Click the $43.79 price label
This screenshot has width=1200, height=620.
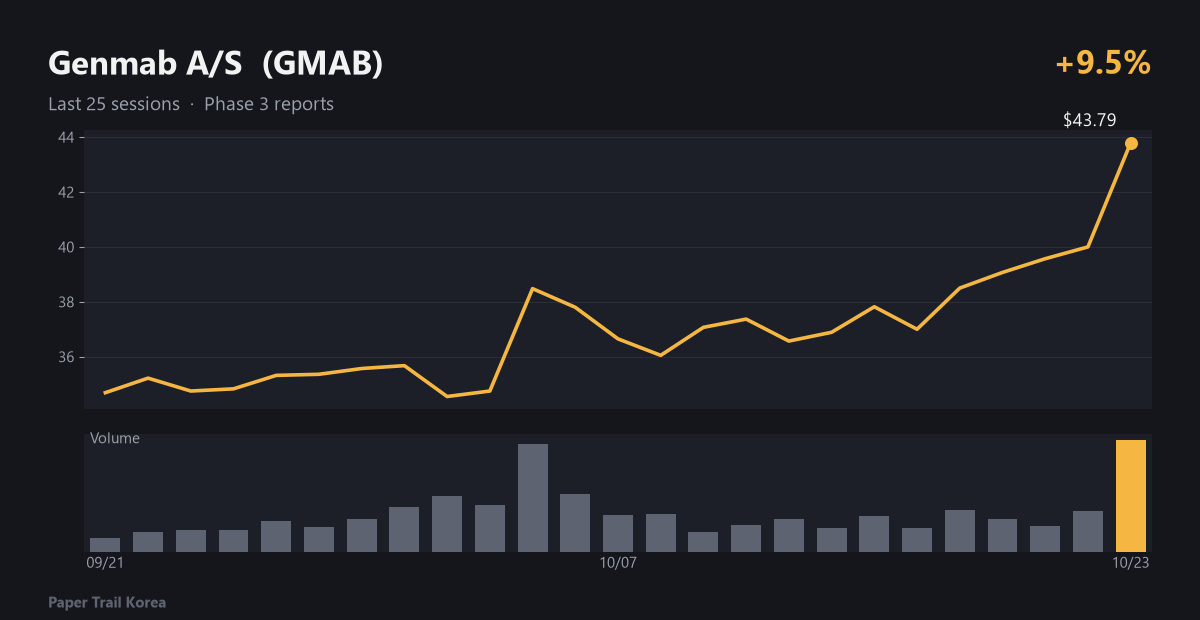[x=1089, y=120]
